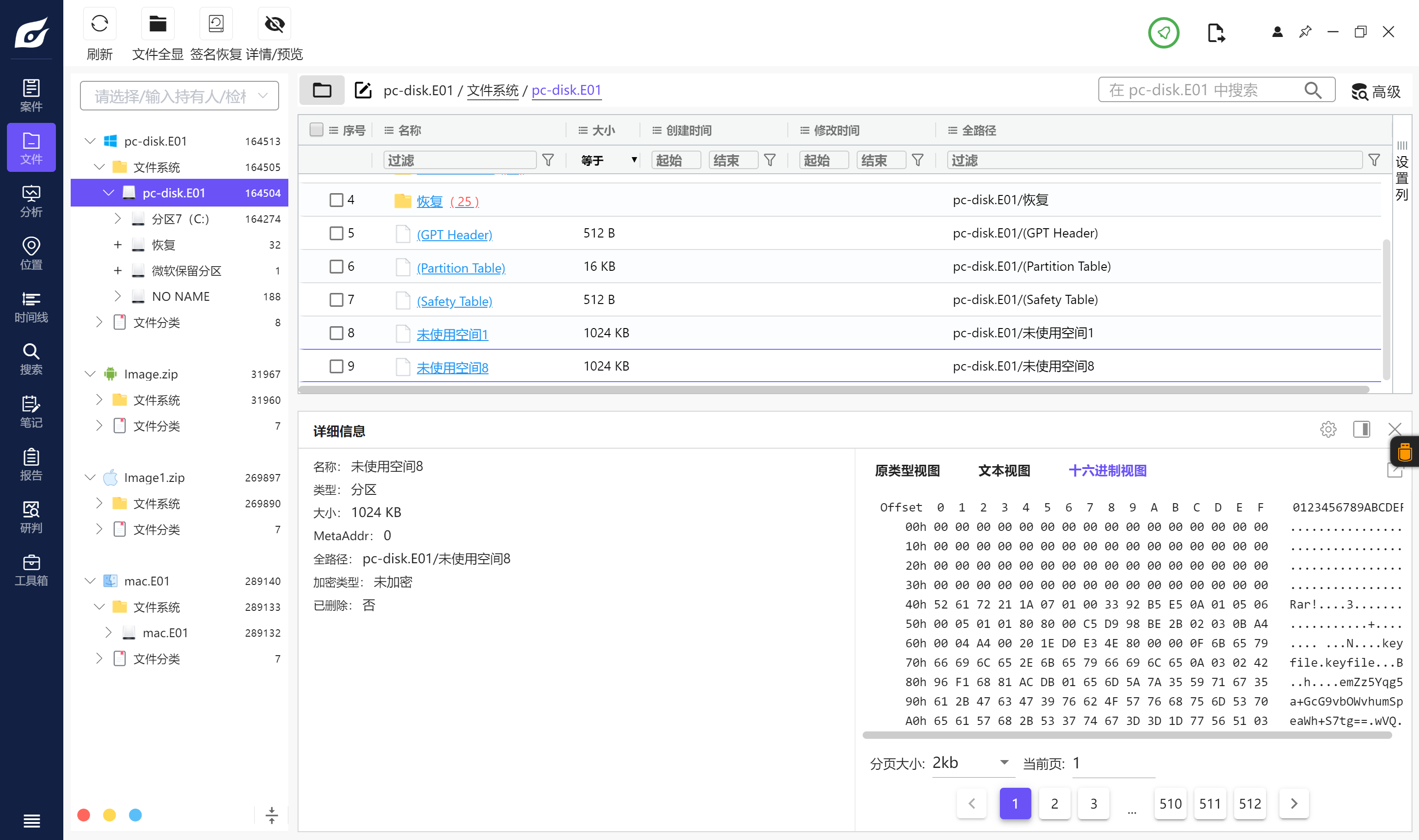The width and height of the screenshot is (1419, 840).
Task: Click the red color tag dot
Action: click(x=84, y=815)
